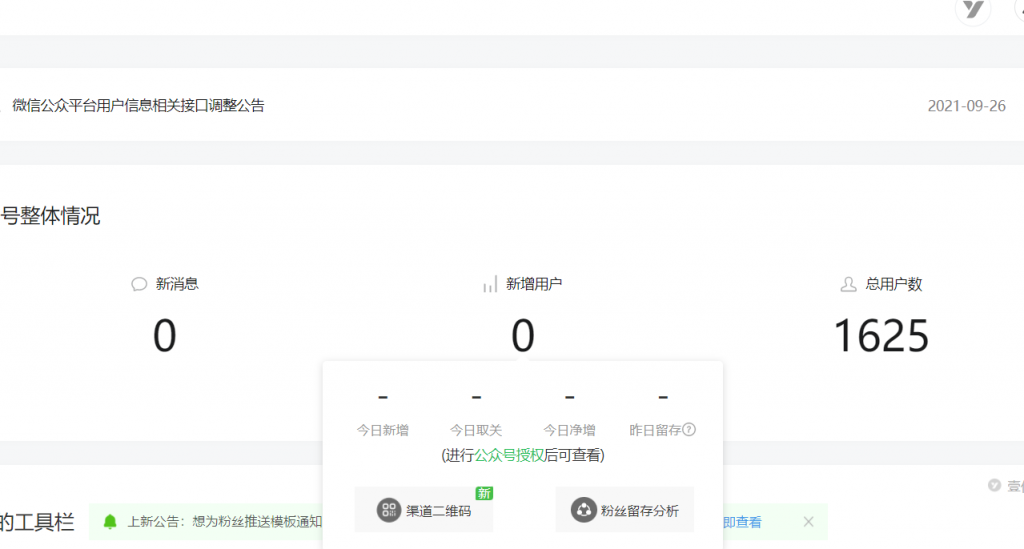Click the Y logo avatar icon
The width and height of the screenshot is (1024, 549).
point(972,10)
